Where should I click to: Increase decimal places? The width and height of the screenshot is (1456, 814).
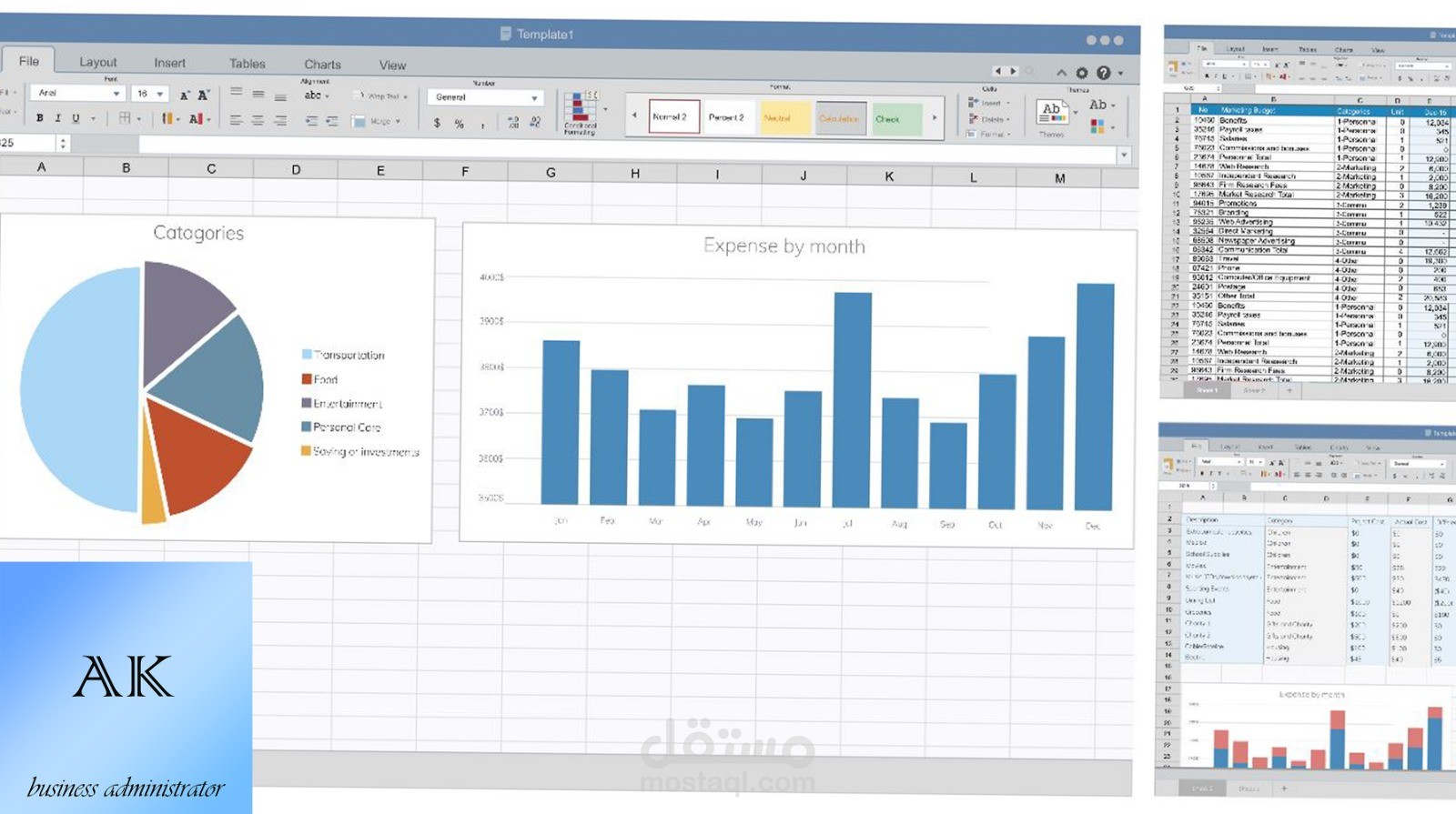pyautogui.click(x=512, y=122)
